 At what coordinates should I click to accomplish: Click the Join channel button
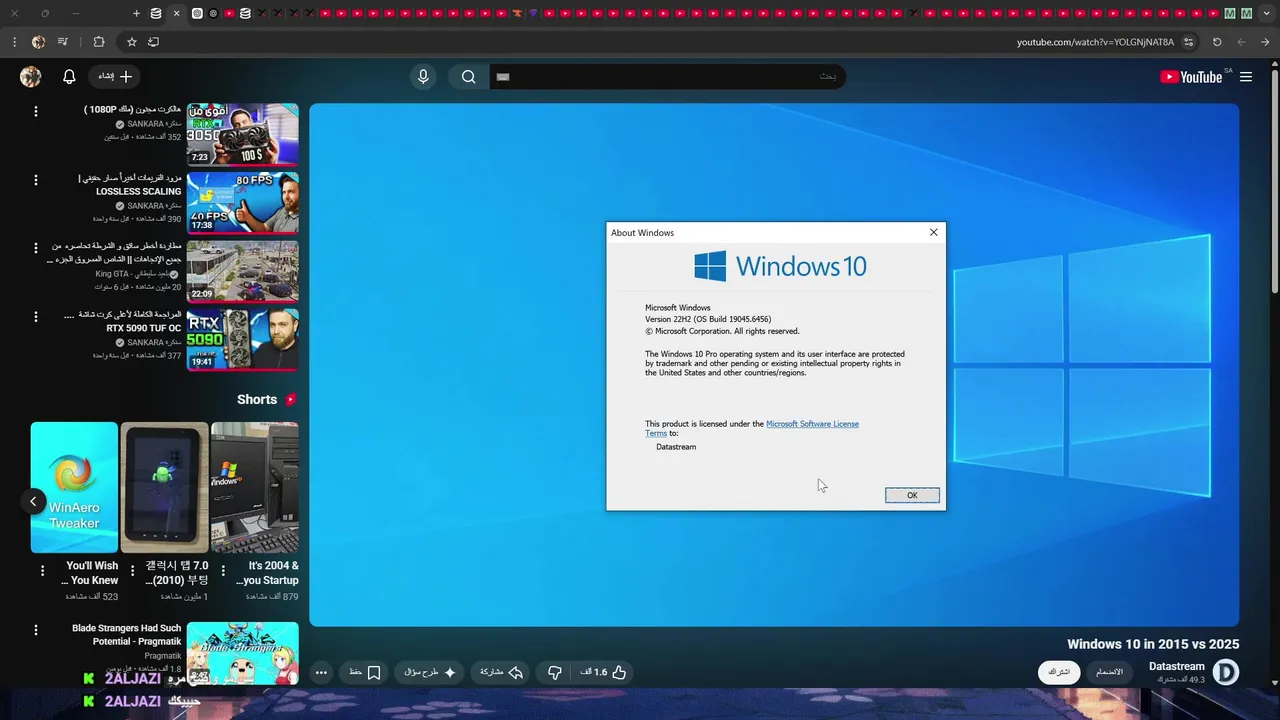pyautogui.click(x=1110, y=672)
